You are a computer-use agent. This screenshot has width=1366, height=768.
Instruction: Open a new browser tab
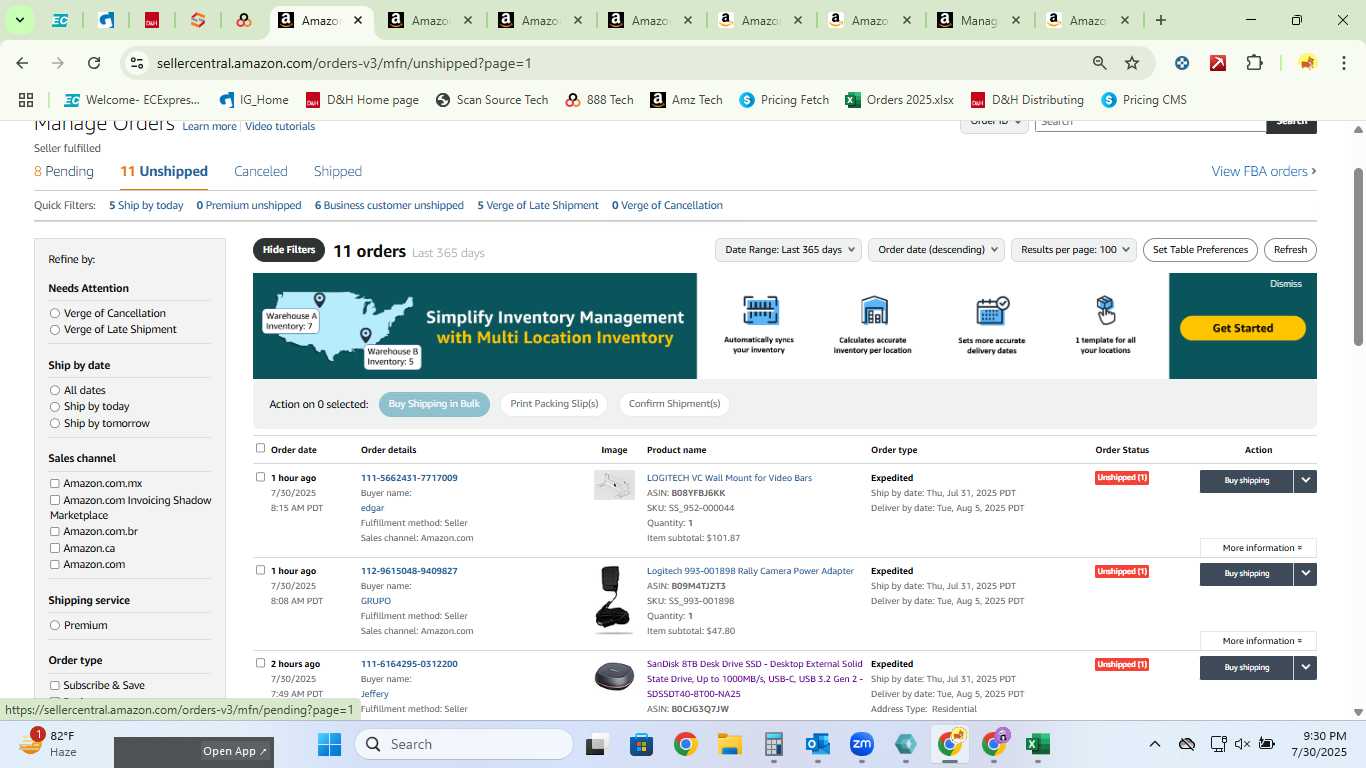pyautogui.click(x=1160, y=20)
